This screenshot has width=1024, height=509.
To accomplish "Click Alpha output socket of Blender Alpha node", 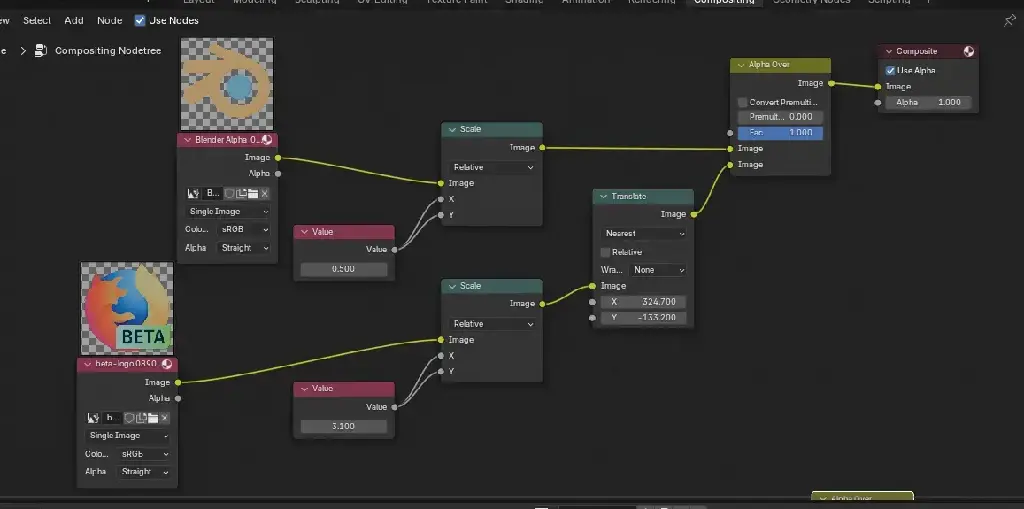I will [278, 174].
